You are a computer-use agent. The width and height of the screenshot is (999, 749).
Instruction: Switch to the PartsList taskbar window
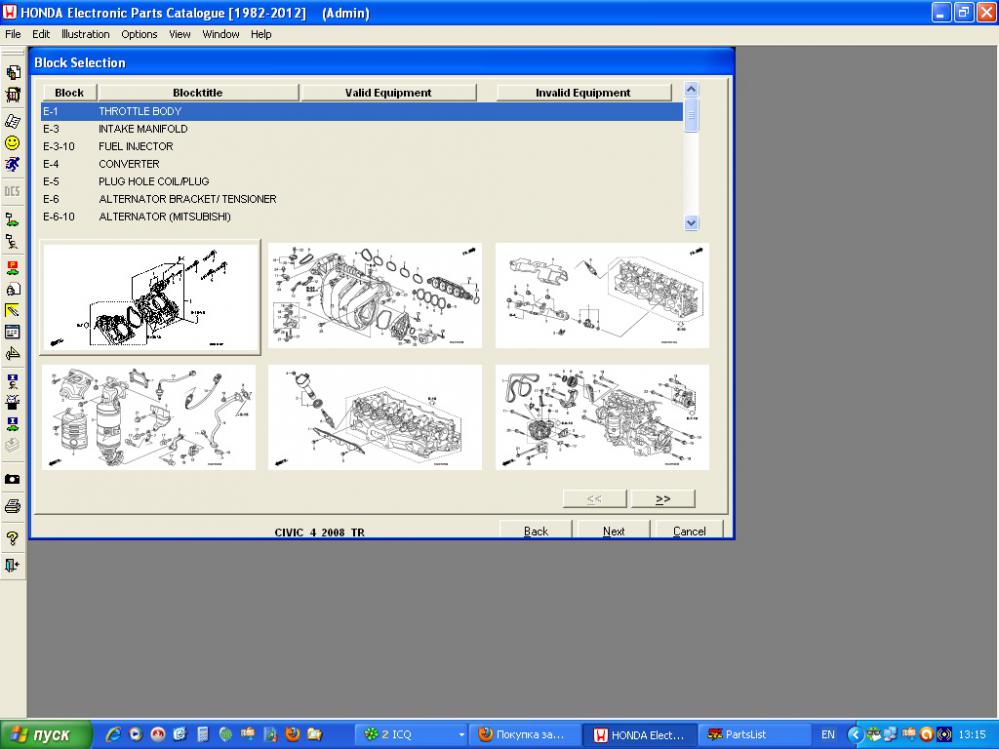[x=755, y=734]
